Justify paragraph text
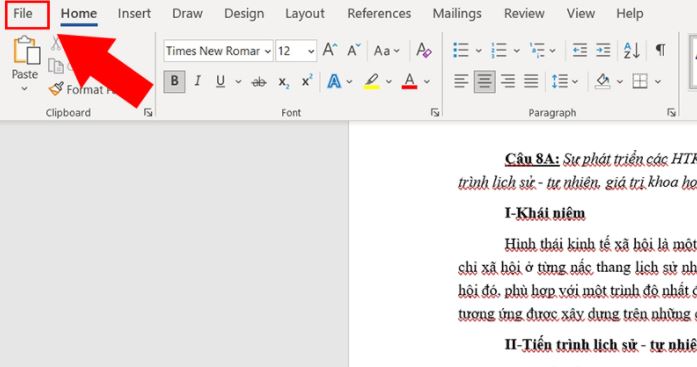This screenshot has width=697, height=367. pos(531,81)
